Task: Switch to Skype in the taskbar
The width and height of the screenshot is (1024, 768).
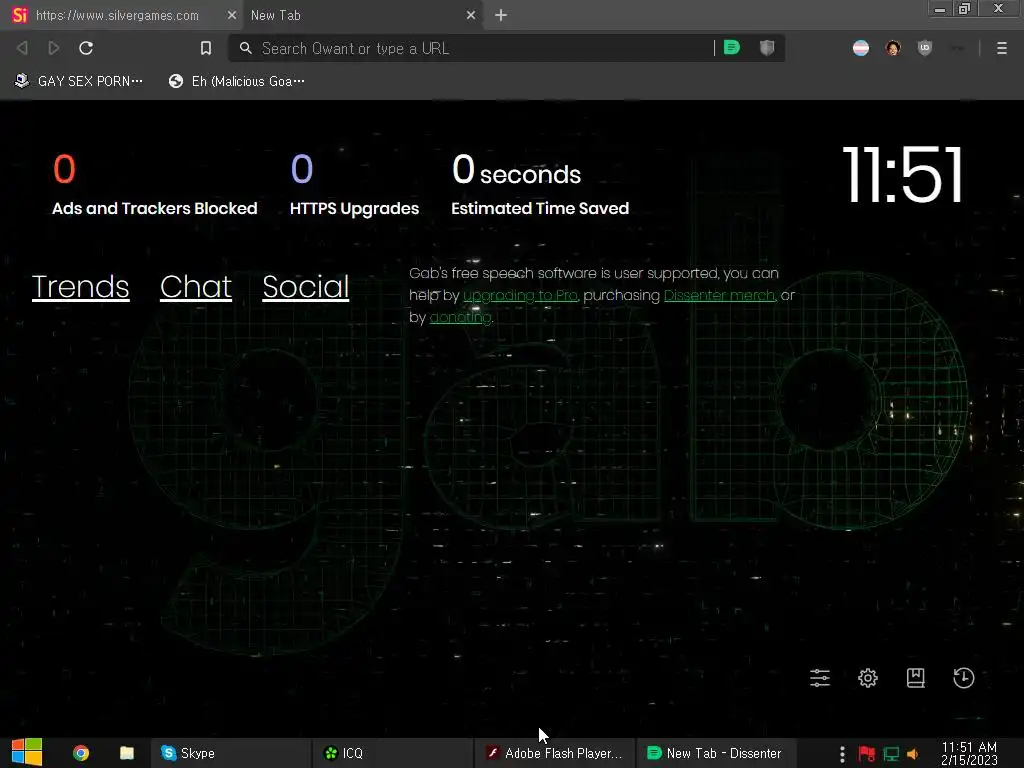Action: tap(231, 753)
